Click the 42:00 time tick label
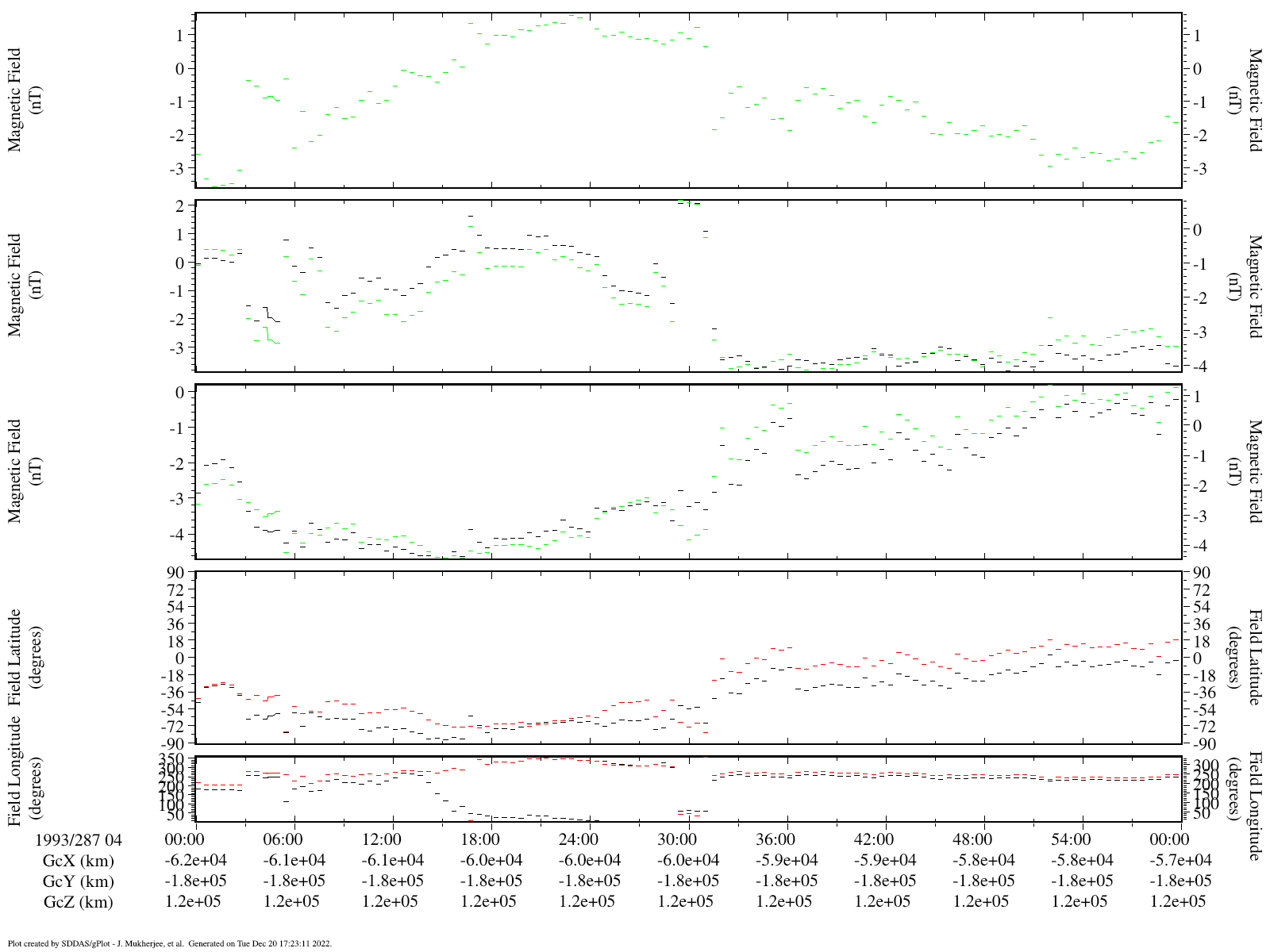The height and width of the screenshot is (952, 1270). tap(874, 839)
